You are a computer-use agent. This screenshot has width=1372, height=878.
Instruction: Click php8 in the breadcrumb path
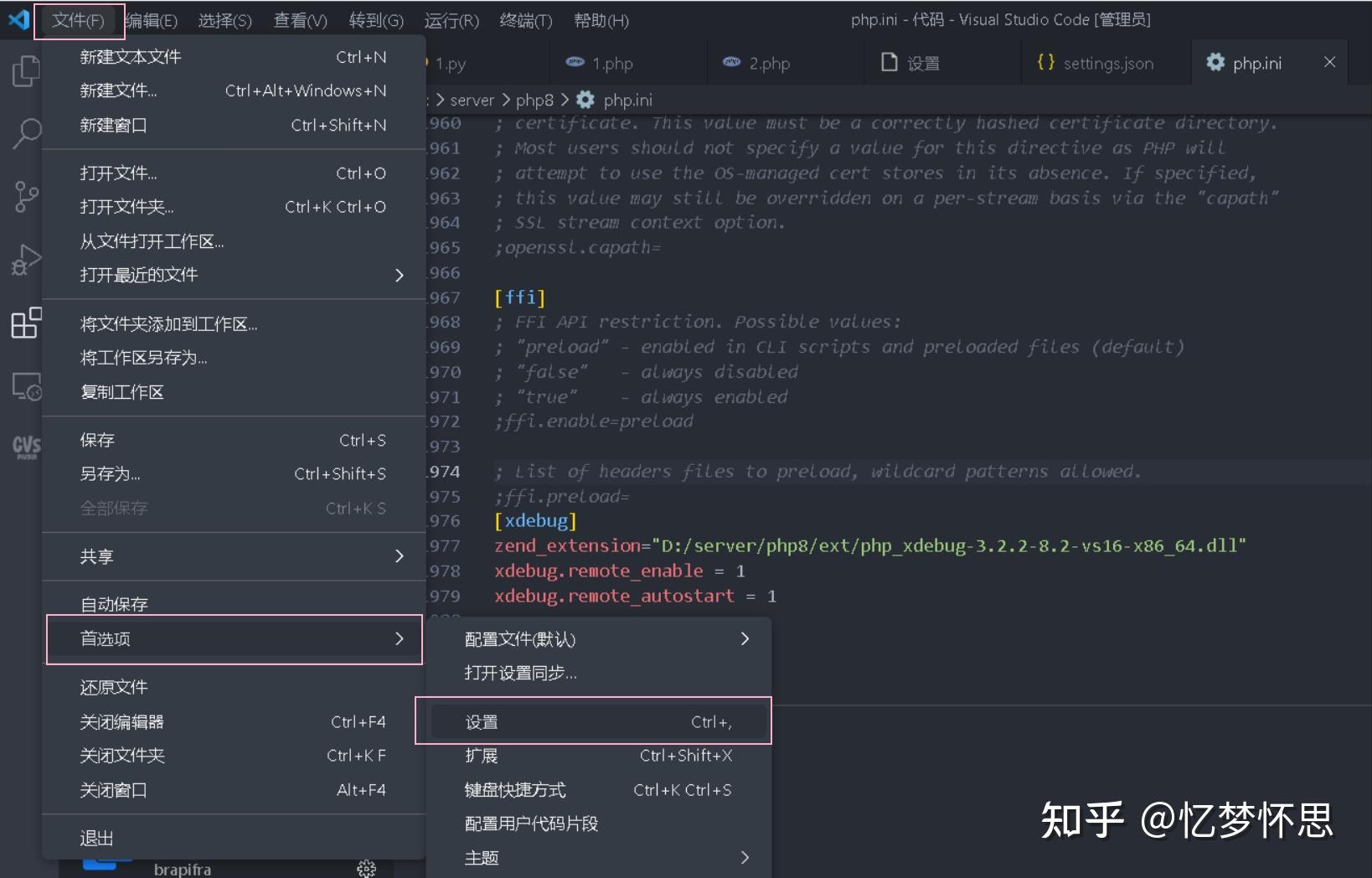(534, 100)
